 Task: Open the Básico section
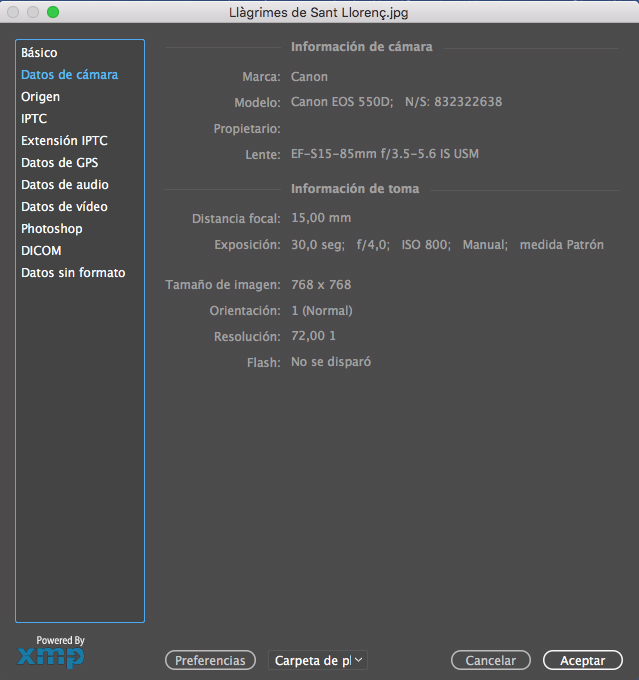tap(39, 53)
